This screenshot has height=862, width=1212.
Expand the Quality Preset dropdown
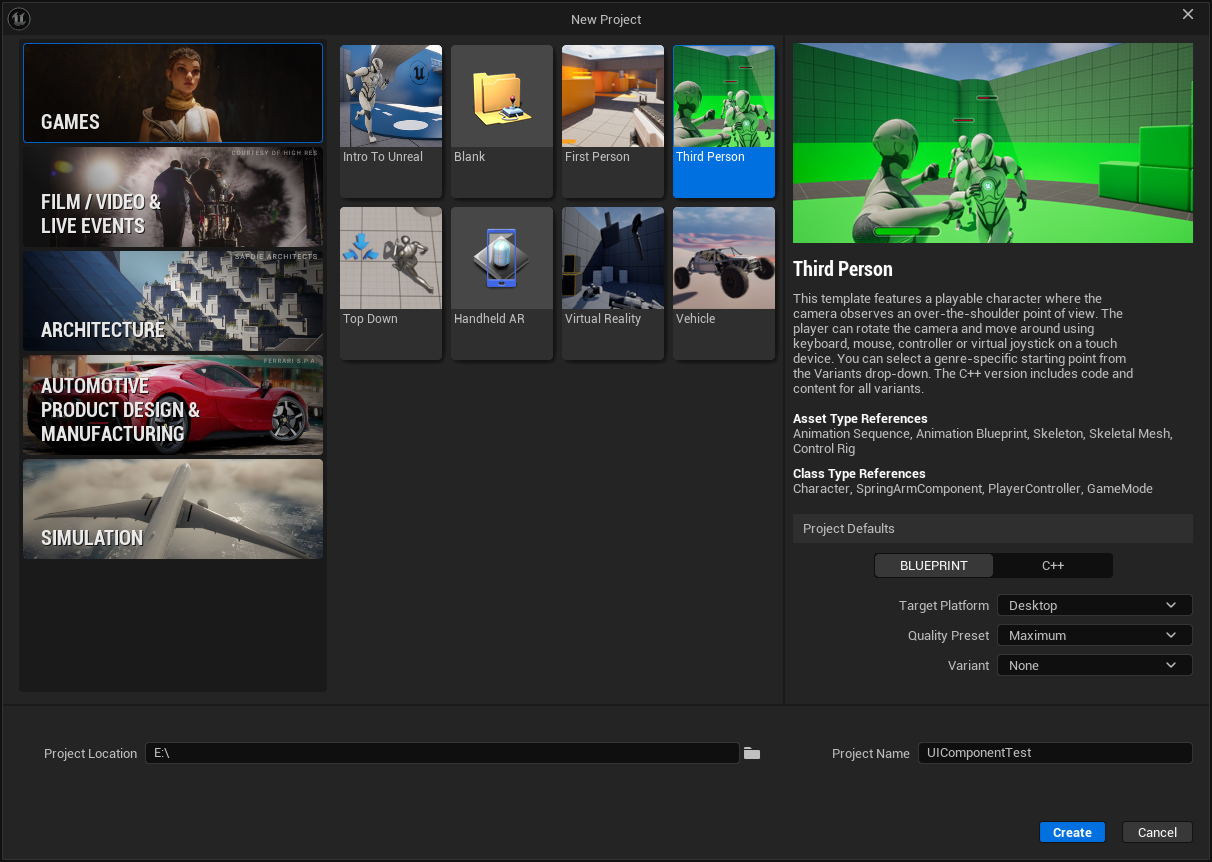(1095, 635)
